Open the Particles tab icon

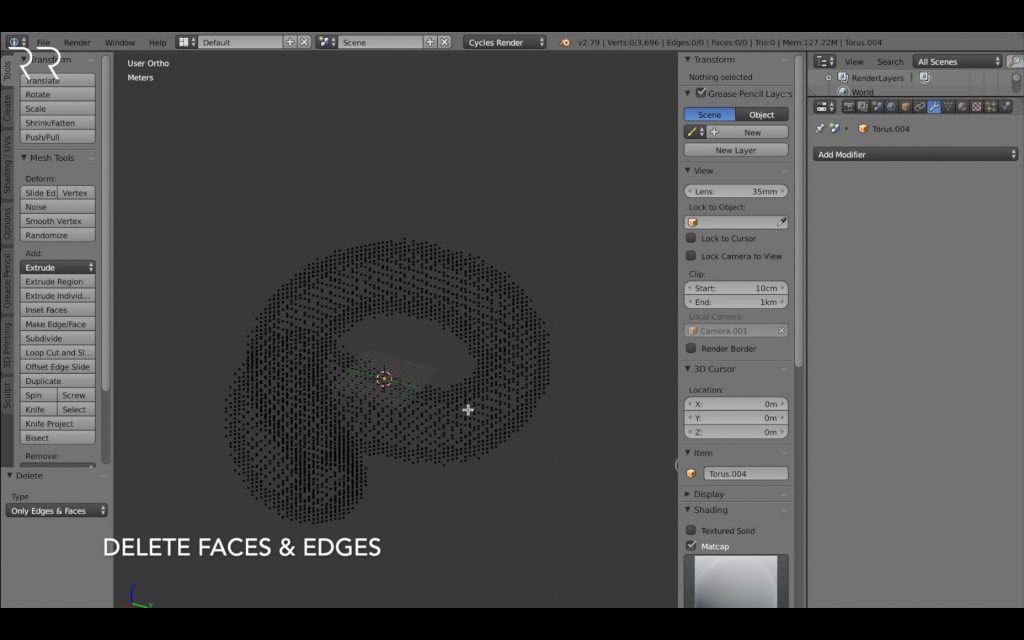coord(991,106)
